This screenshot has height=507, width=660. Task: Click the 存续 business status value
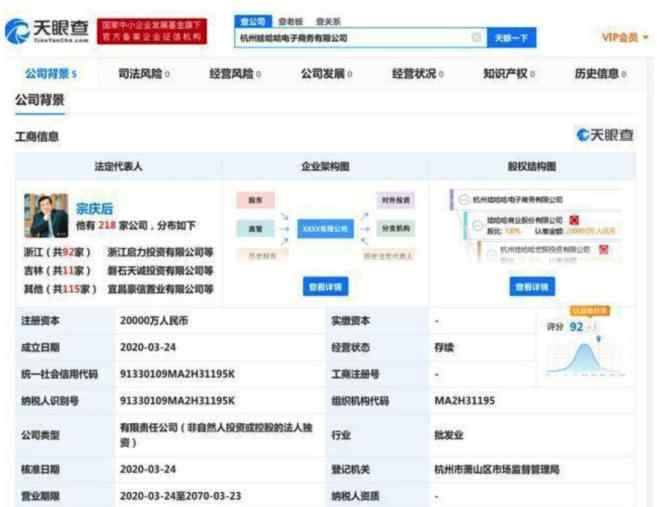coord(444,348)
